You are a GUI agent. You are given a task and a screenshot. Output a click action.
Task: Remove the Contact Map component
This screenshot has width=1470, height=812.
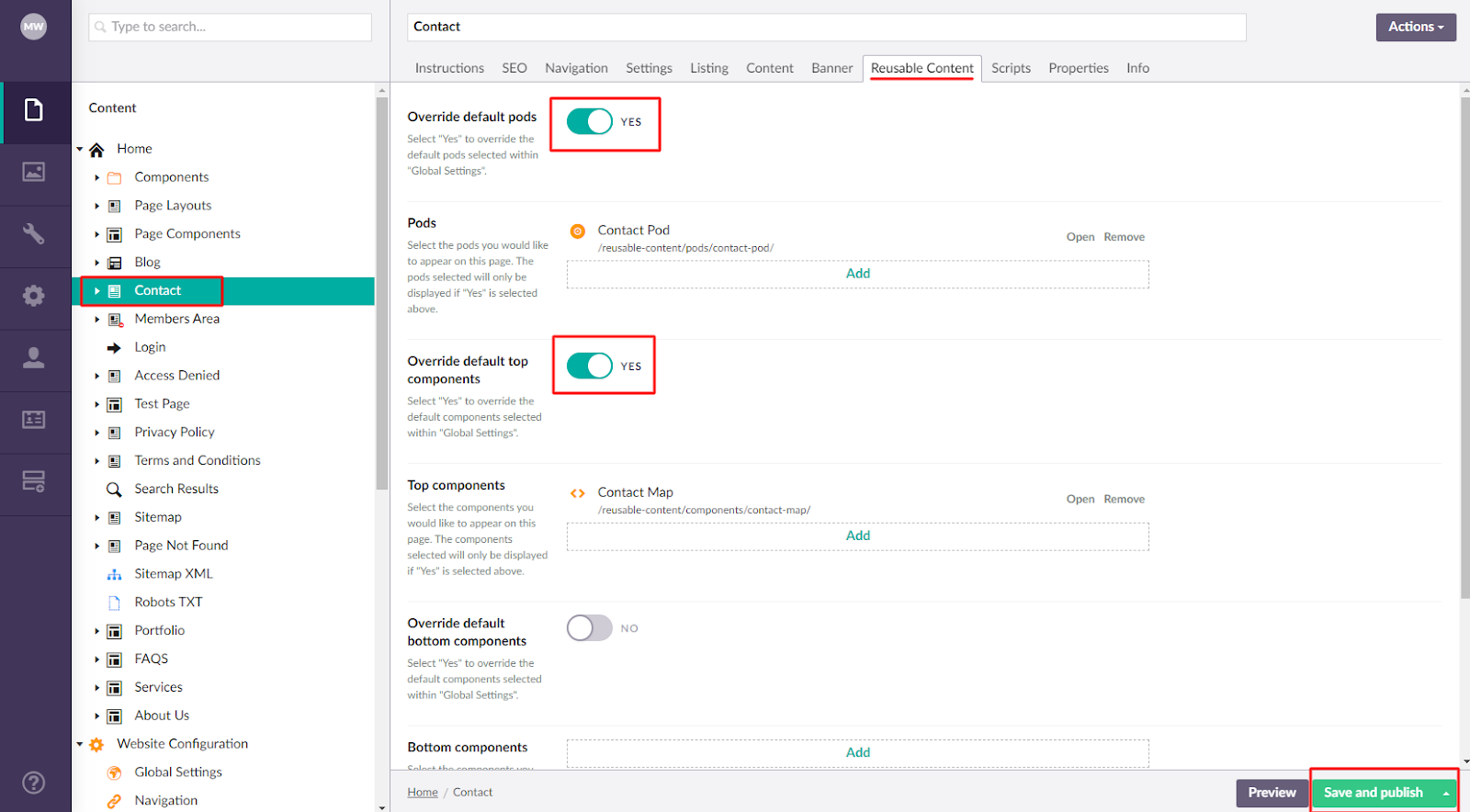(1125, 499)
